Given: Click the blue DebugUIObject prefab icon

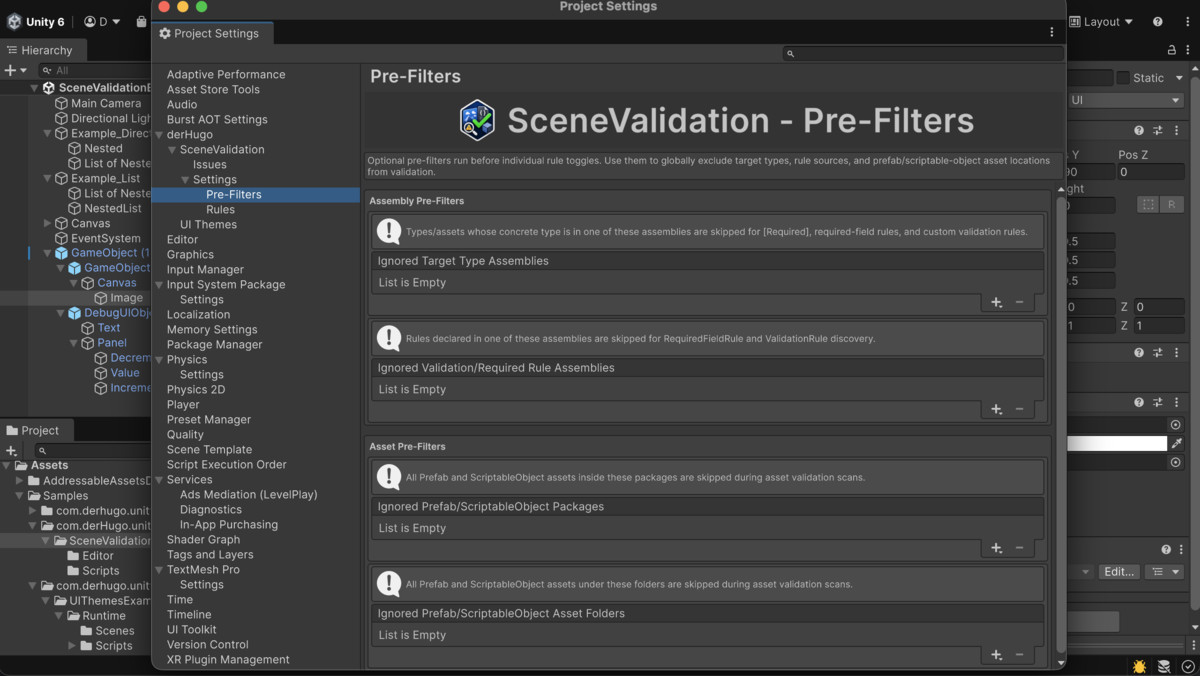Looking at the screenshot, I should [x=74, y=313].
